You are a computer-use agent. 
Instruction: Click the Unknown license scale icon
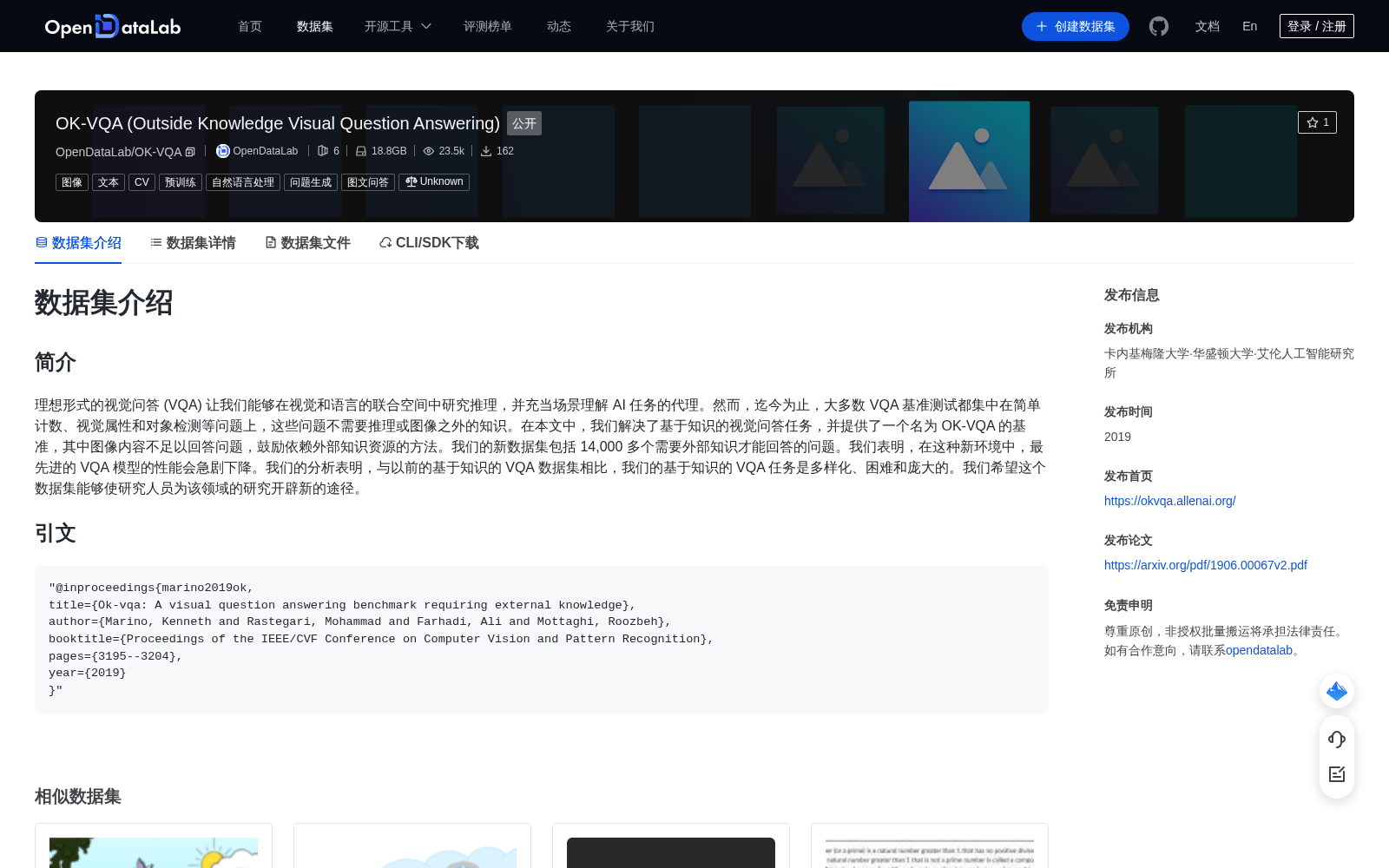(x=411, y=182)
